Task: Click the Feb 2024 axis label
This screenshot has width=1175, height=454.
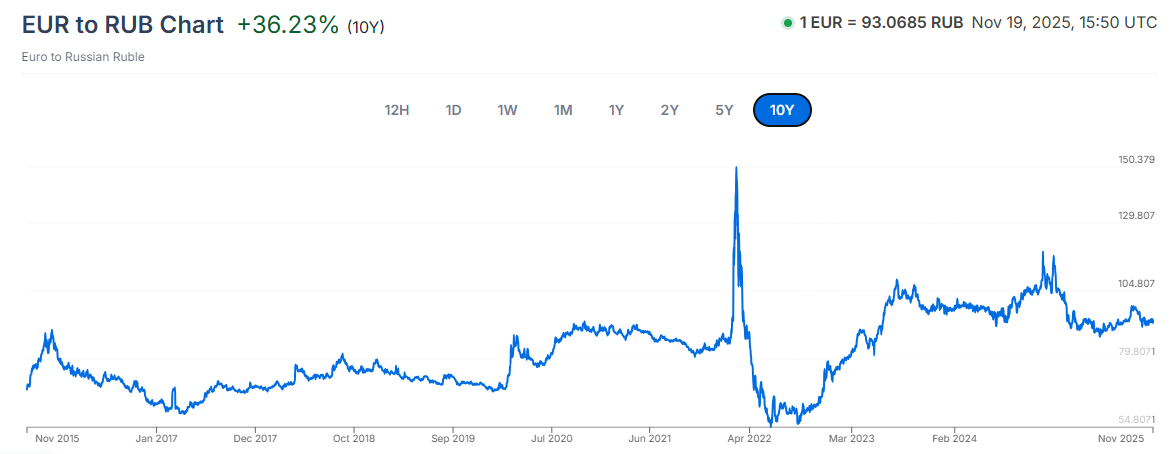Action: click(952, 438)
